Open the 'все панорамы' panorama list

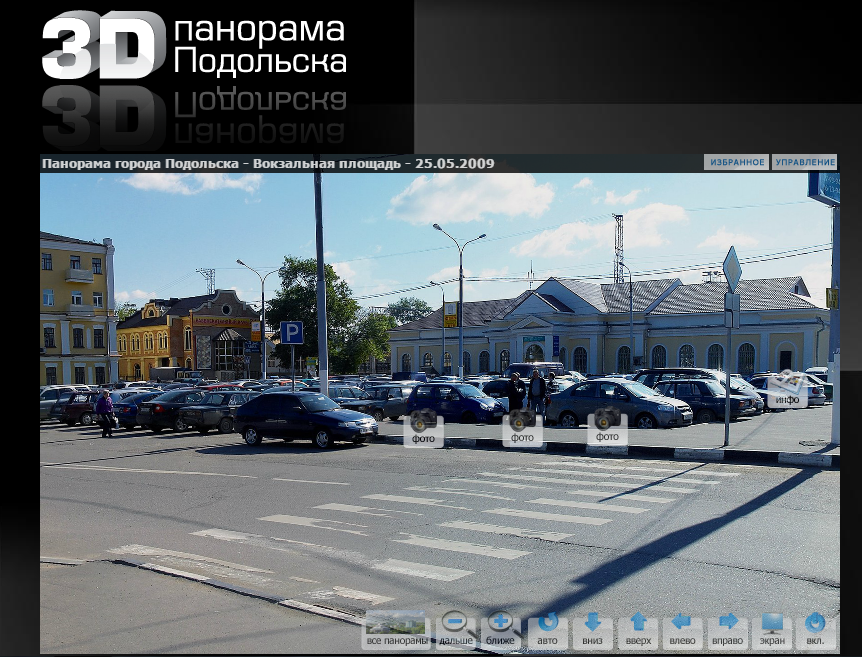(x=395, y=628)
